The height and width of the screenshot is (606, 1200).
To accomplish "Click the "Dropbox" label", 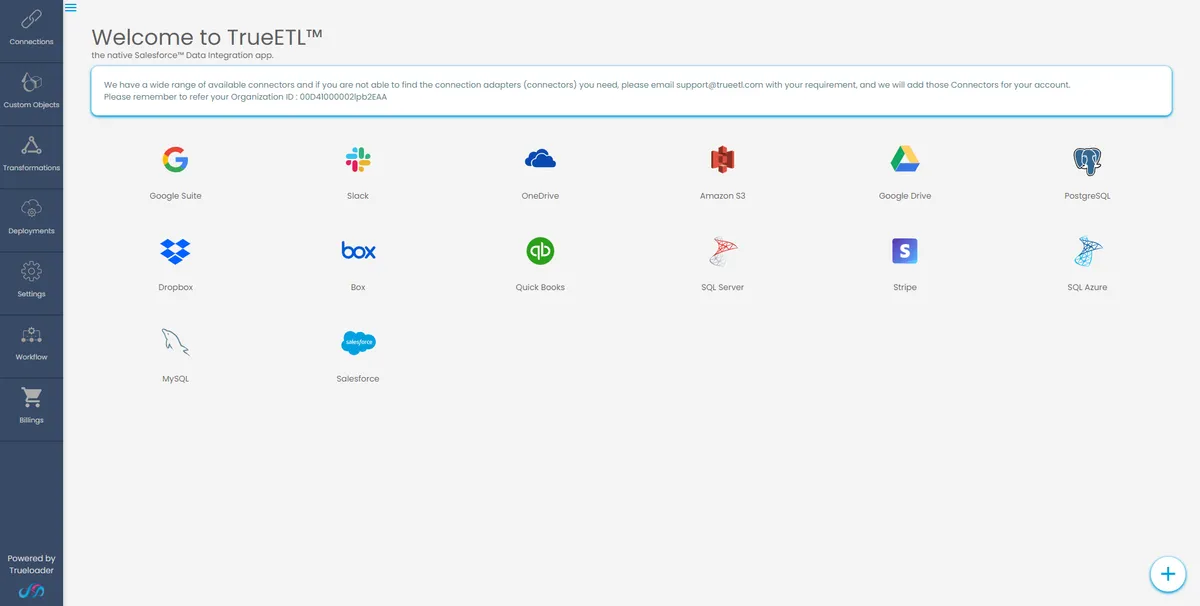I will point(175,287).
